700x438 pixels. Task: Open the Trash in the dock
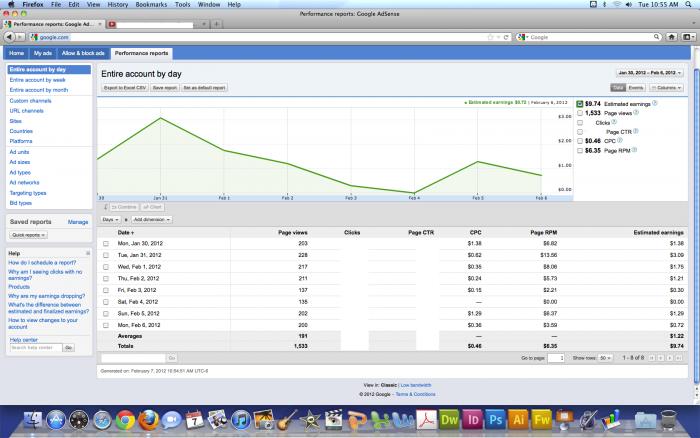click(x=668, y=420)
